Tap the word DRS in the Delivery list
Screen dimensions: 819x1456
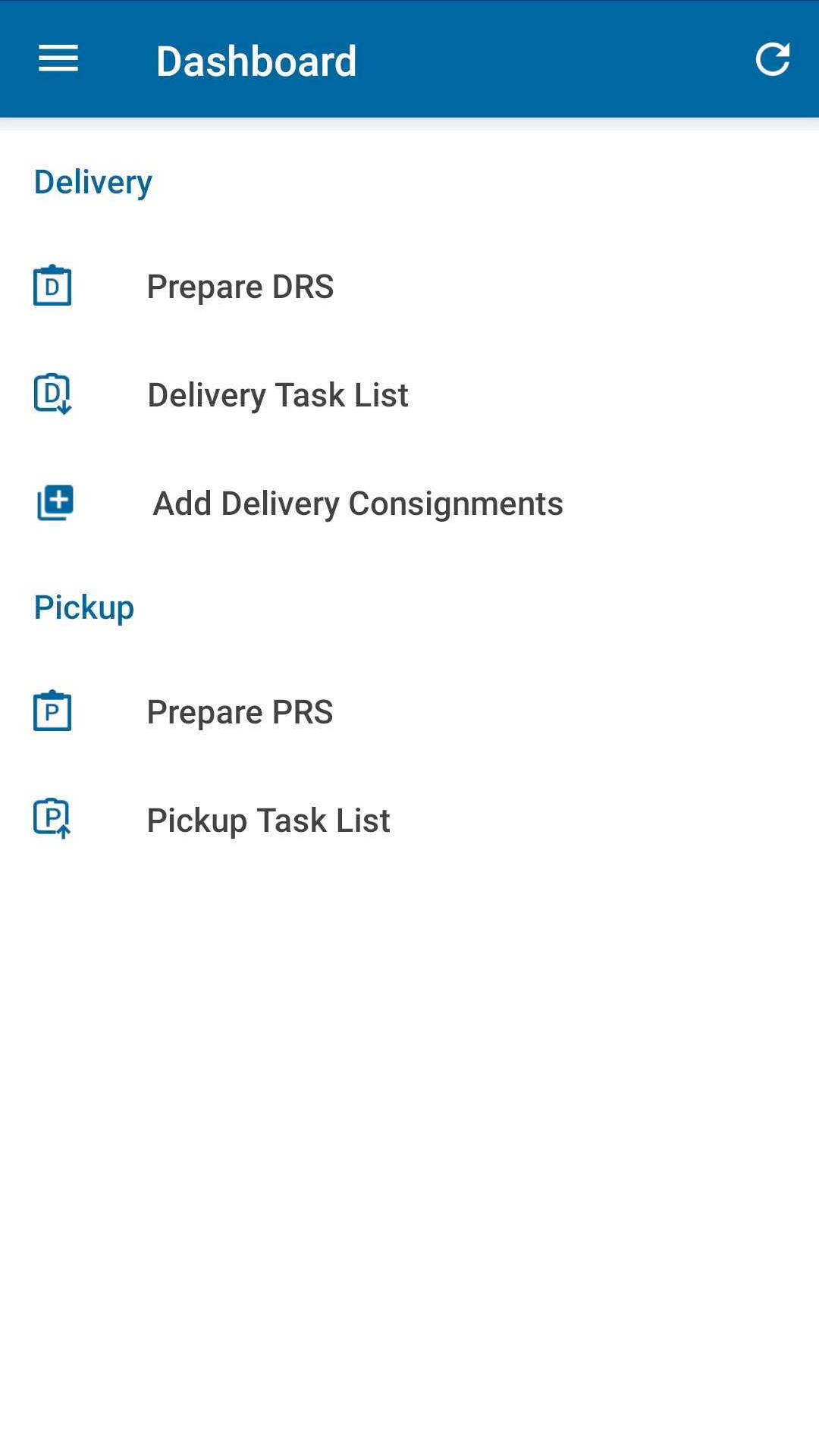coord(303,287)
